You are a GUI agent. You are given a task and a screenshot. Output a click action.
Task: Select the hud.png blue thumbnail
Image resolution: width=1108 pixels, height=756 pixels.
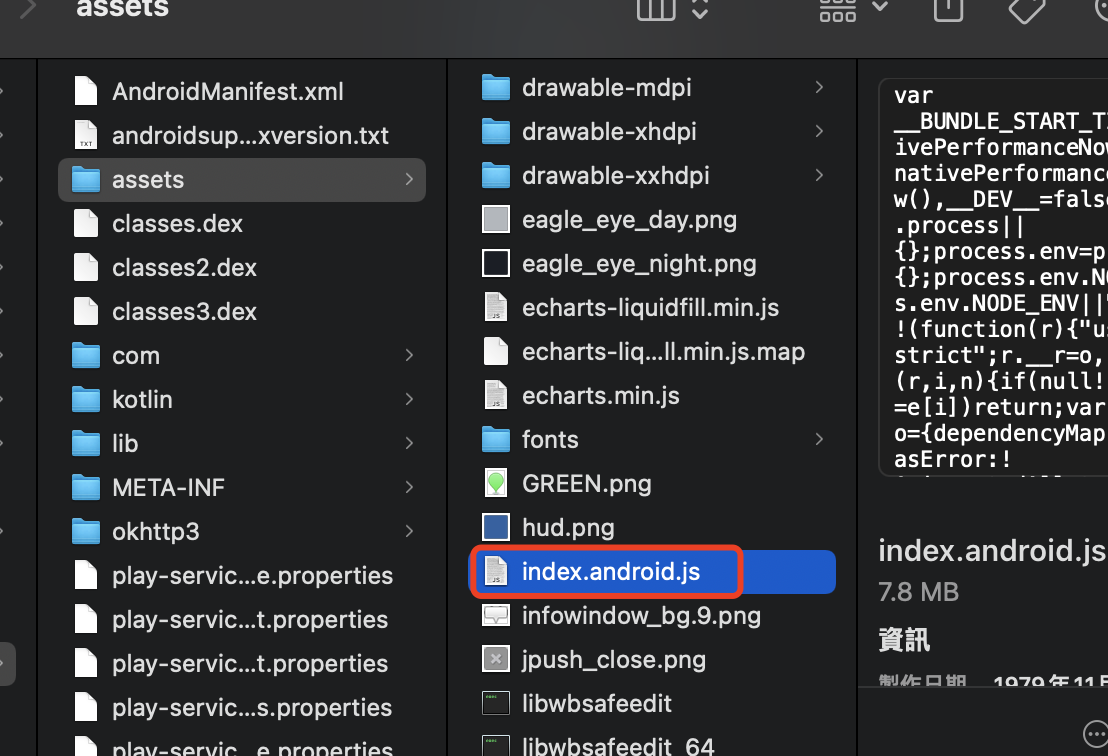coord(496,528)
